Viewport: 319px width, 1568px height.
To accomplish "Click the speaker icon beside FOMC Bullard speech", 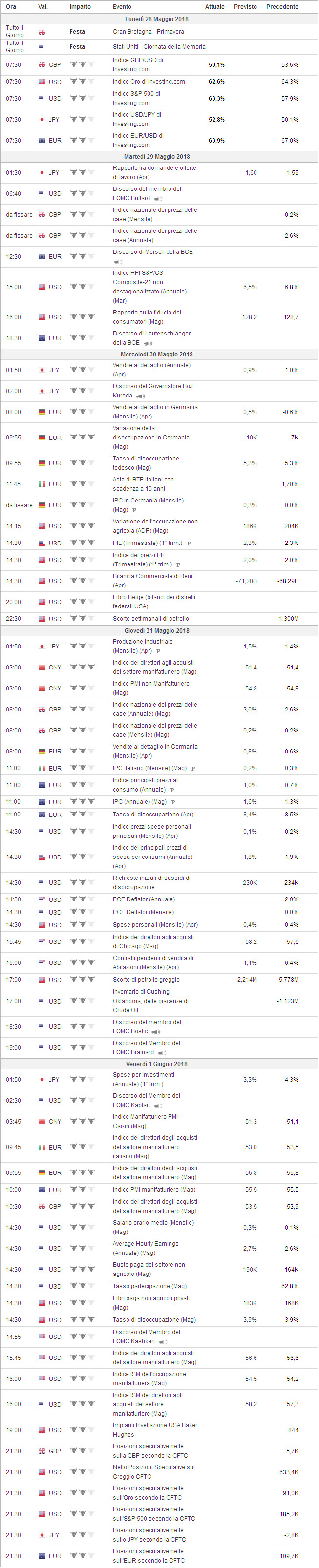I will pos(158,199).
